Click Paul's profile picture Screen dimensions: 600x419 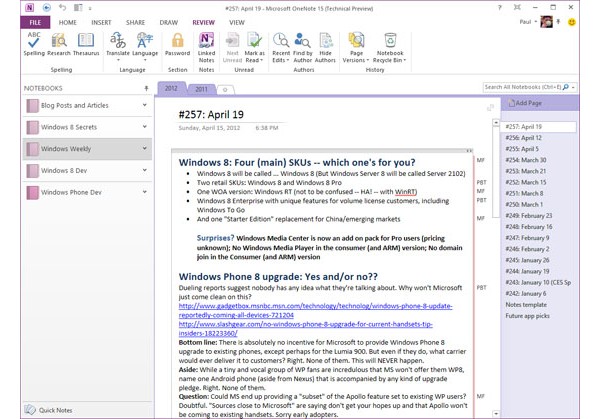(x=546, y=22)
